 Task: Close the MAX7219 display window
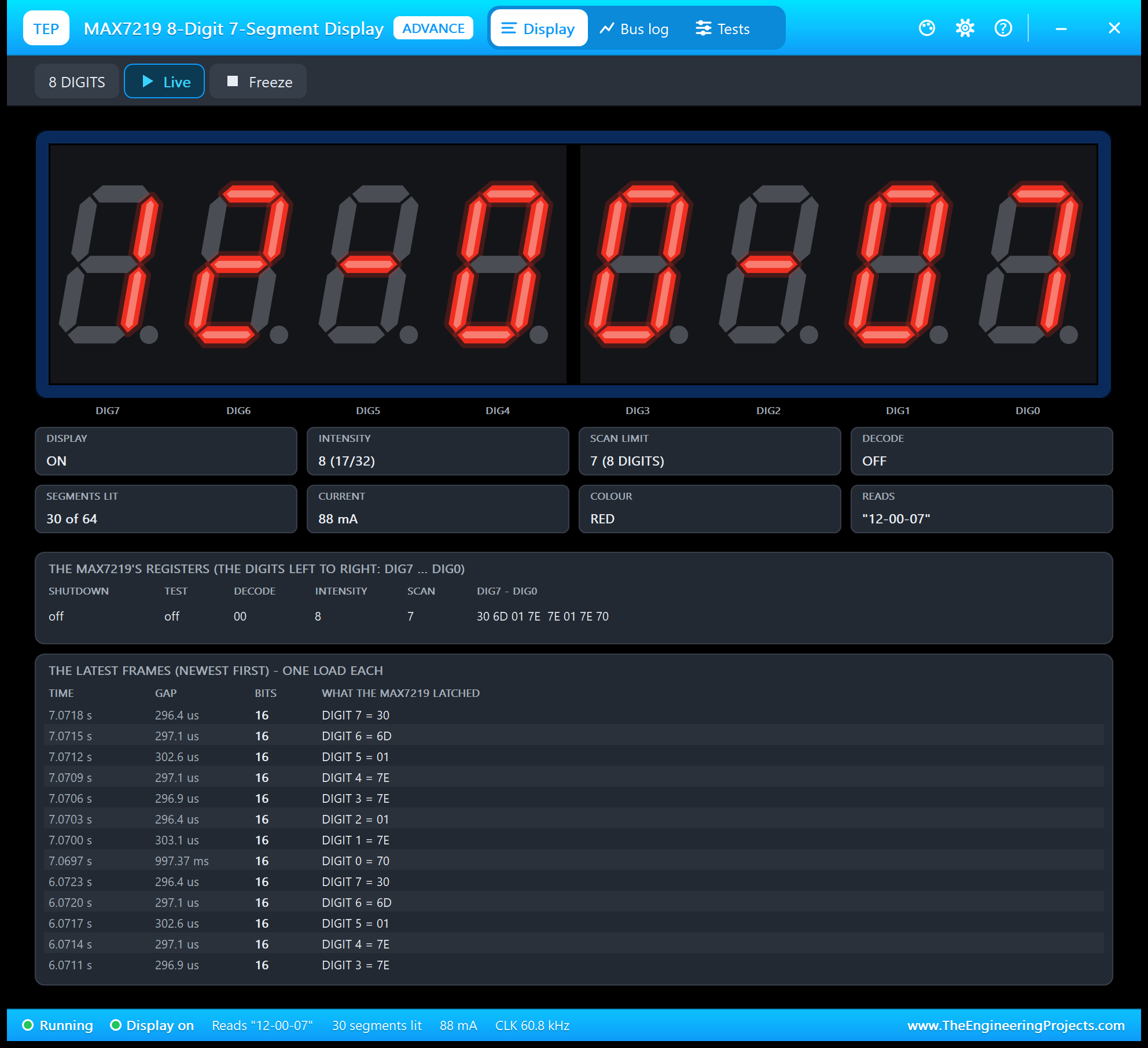click(x=1114, y=28)
